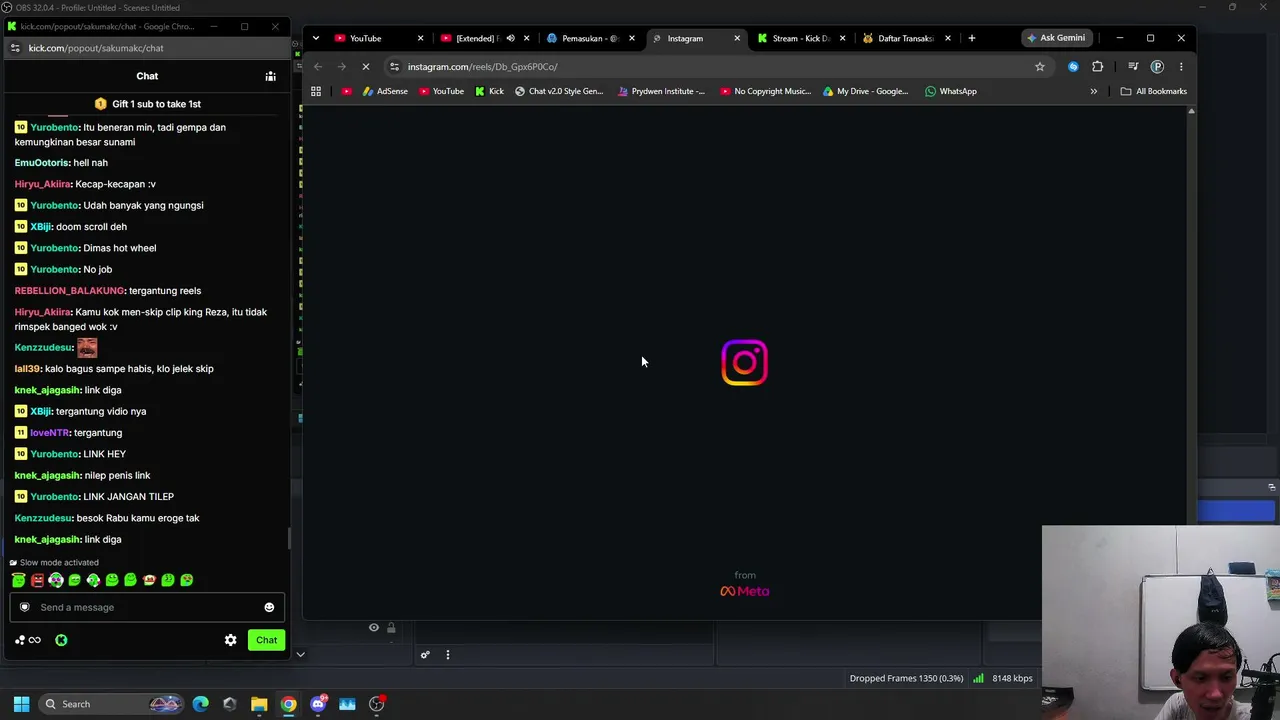1280x720 pixels.
Task: Open the Chrome apps grid shortcut
Action: 316,91
